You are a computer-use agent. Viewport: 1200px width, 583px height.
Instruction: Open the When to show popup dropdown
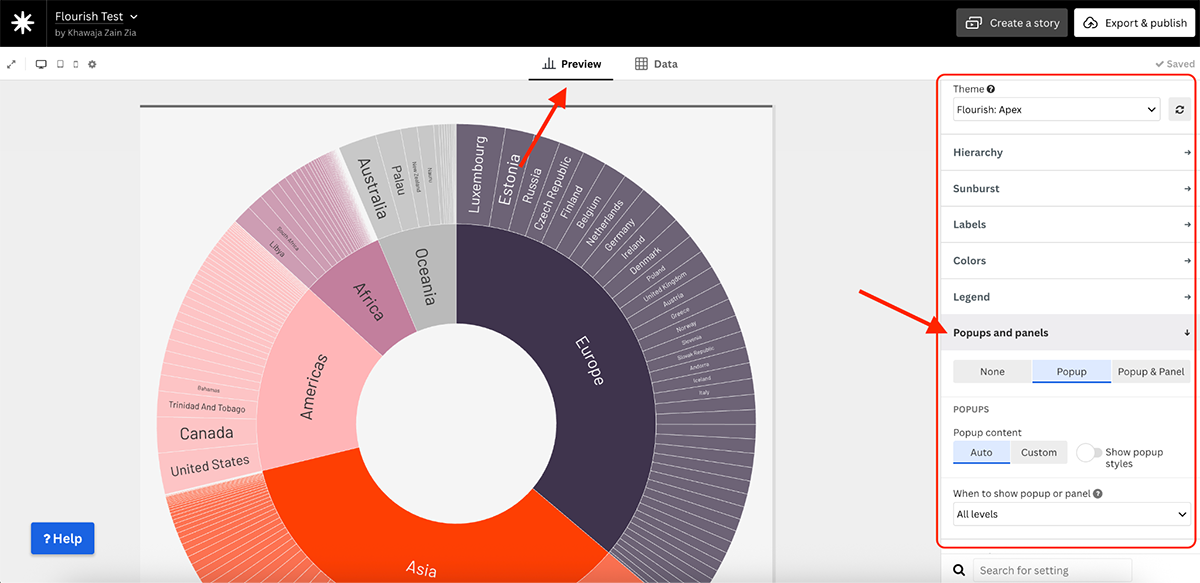coord(1070,513)
